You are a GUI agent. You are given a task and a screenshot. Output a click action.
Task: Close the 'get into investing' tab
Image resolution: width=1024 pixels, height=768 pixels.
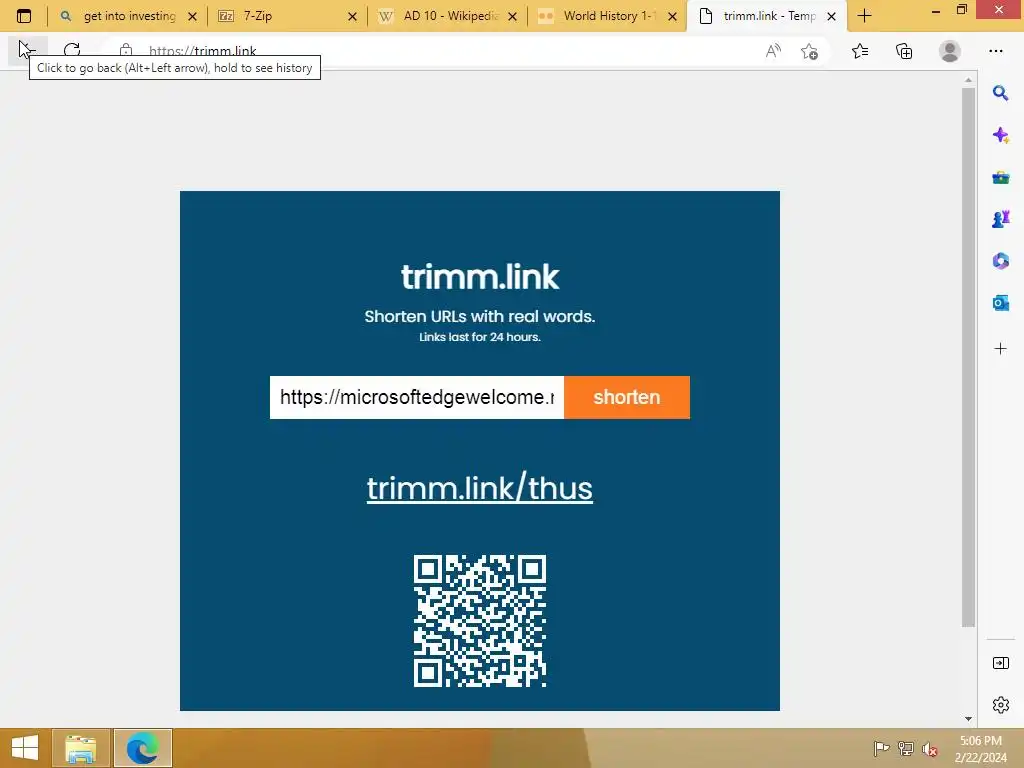(192, 16)
